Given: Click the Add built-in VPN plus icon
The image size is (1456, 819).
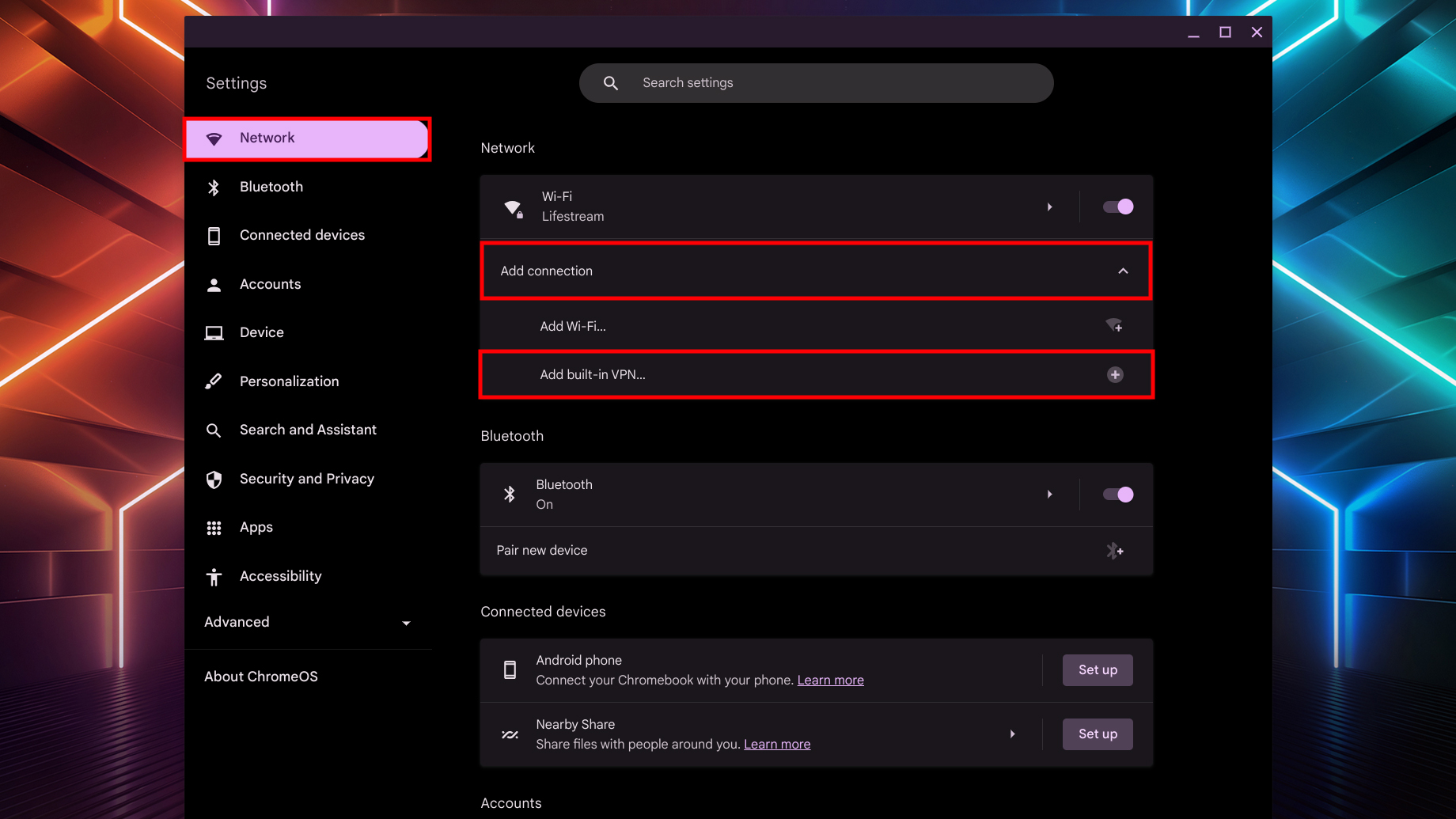Looking at the screenshot, I should 1115,375.
